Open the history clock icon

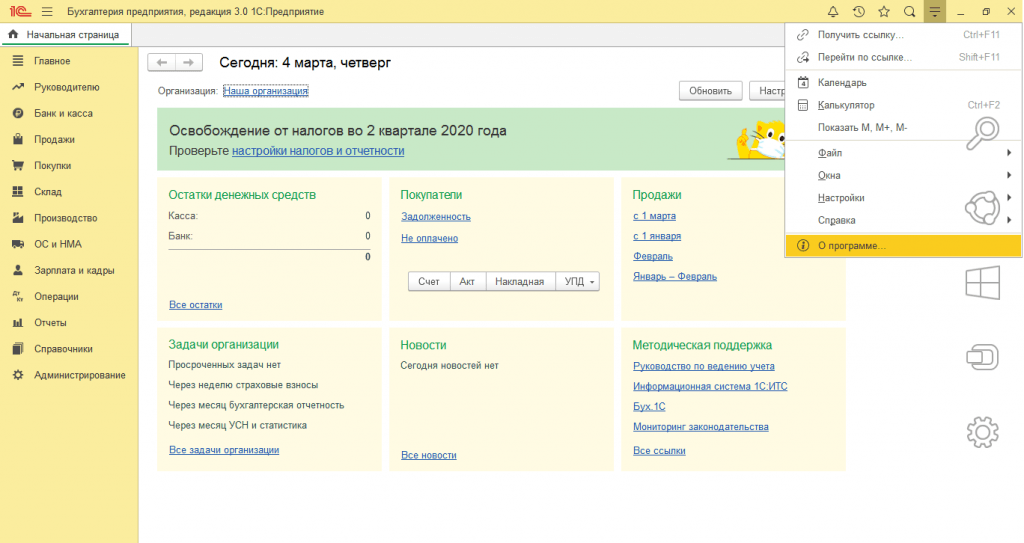point(858,11)
